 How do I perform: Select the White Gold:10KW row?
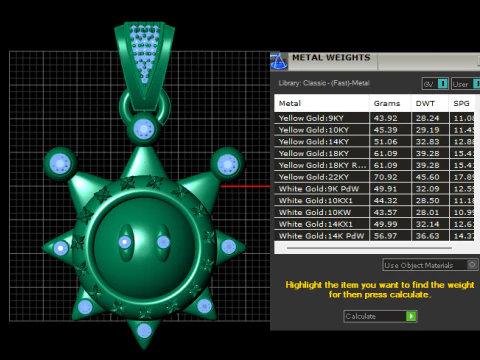[374, 212]
